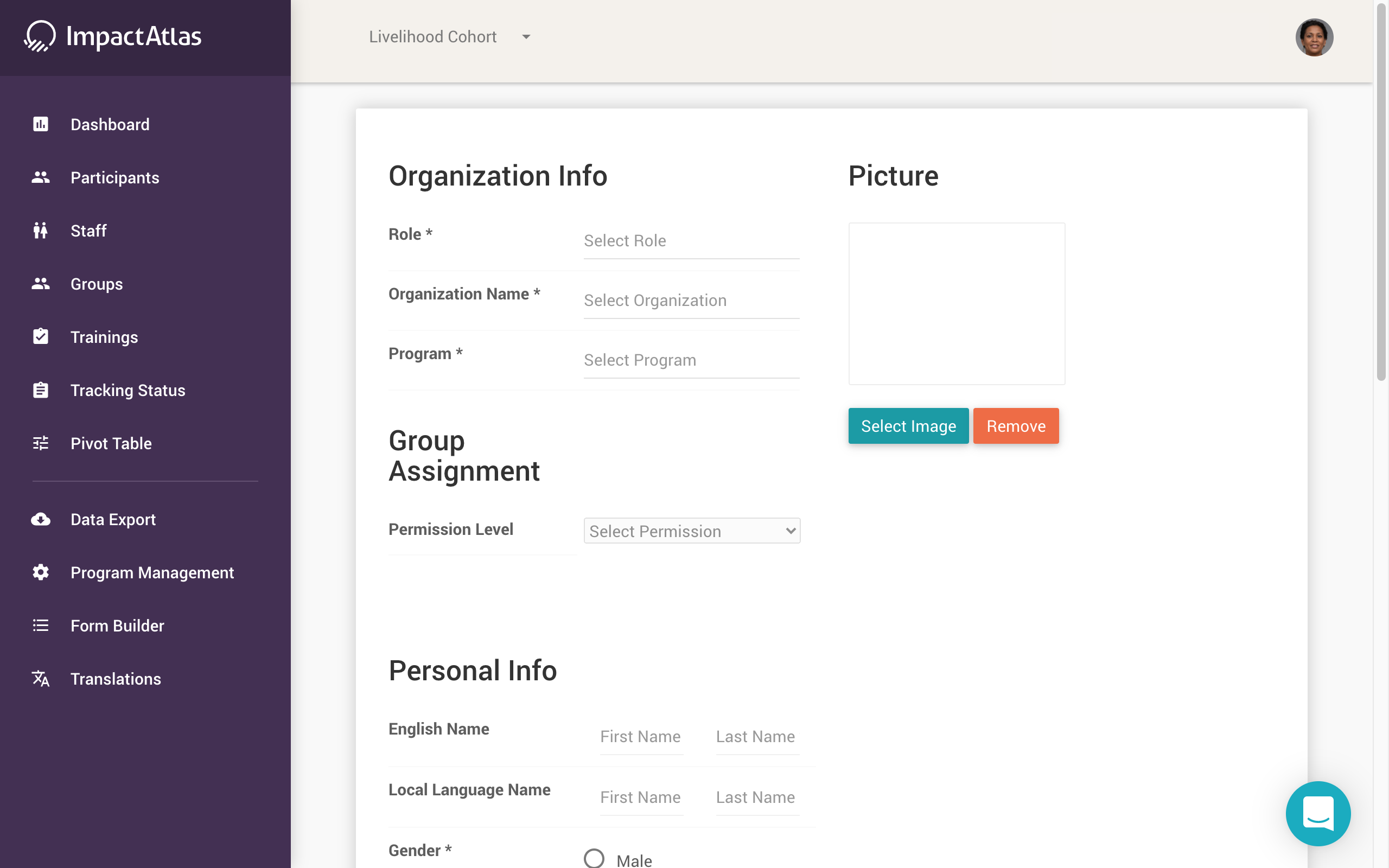Click the Remove picture button
The image size is (1389, 868).
[x=1015, y=425]
